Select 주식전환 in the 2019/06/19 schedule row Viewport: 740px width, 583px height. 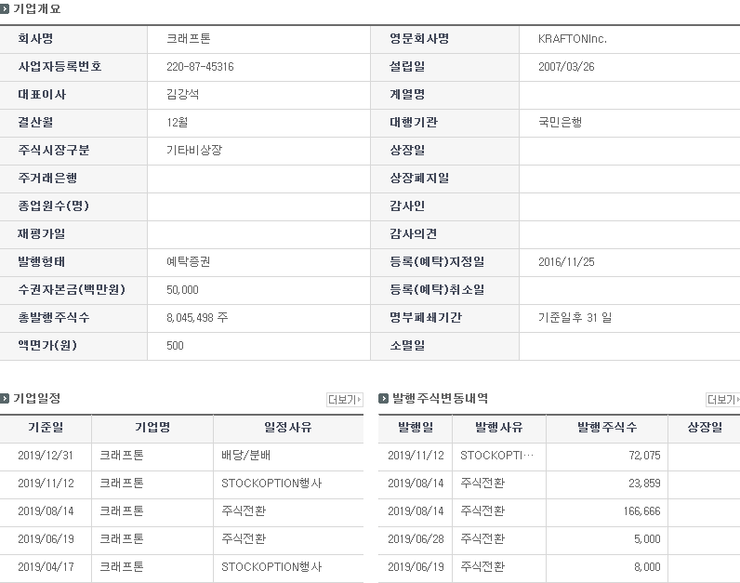[x=244, y=539]
